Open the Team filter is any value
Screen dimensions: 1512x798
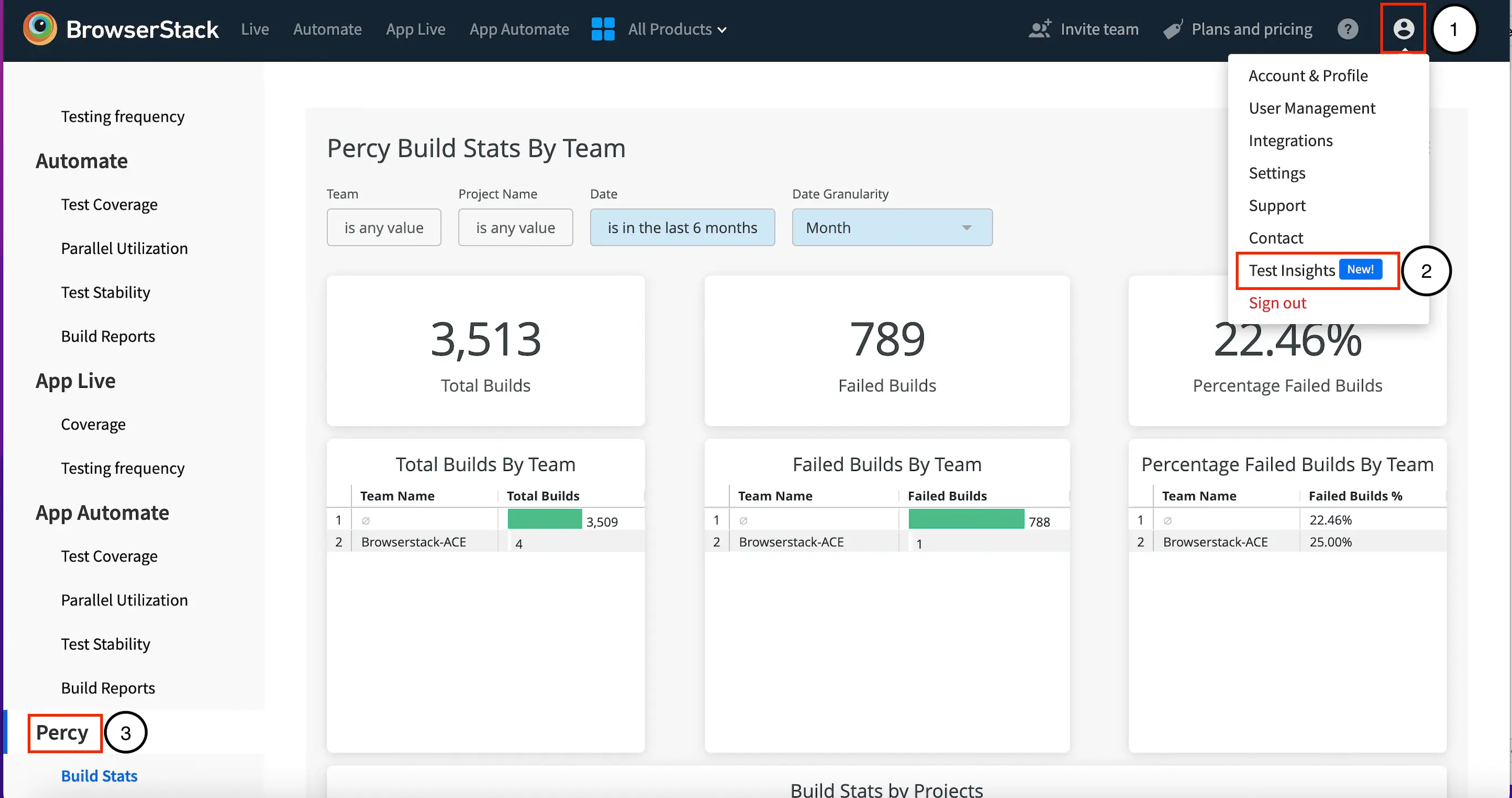(x=384, y=227)
